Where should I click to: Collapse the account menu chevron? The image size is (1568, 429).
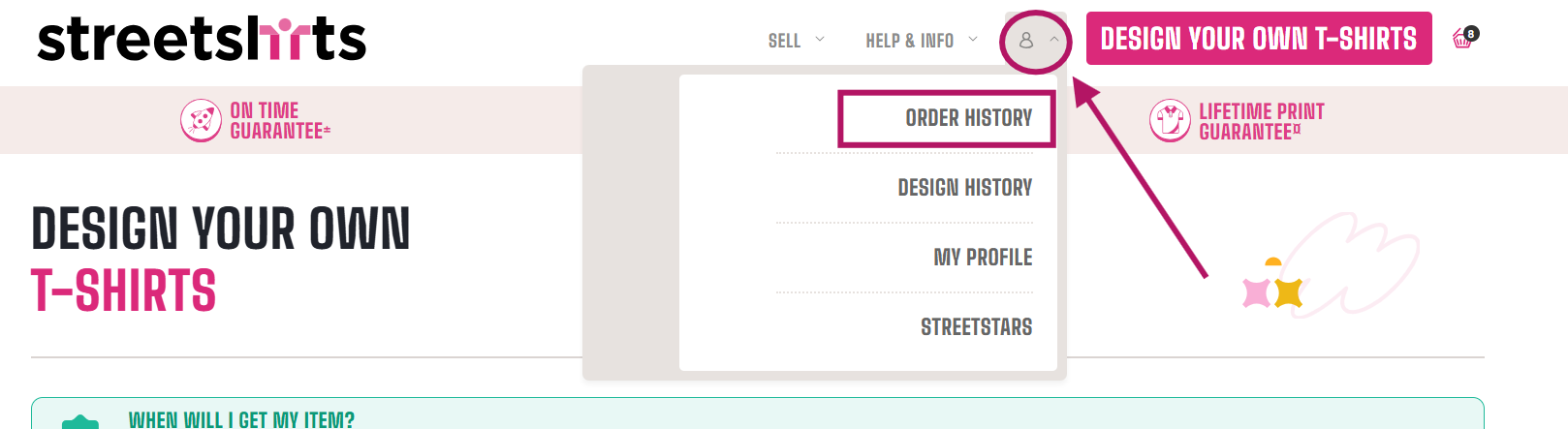coord(1054,40)
